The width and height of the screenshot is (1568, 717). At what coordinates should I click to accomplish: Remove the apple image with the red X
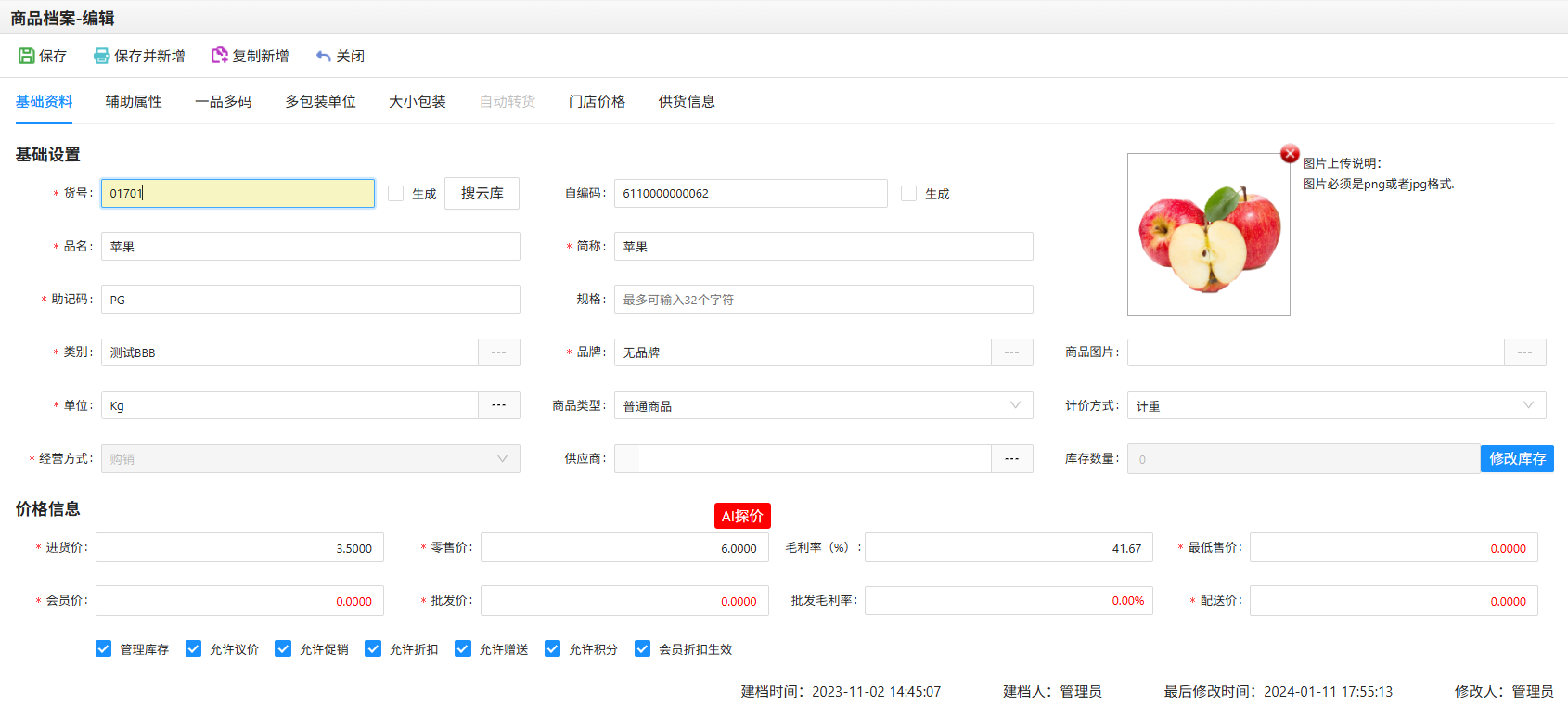pos(1290,154)
